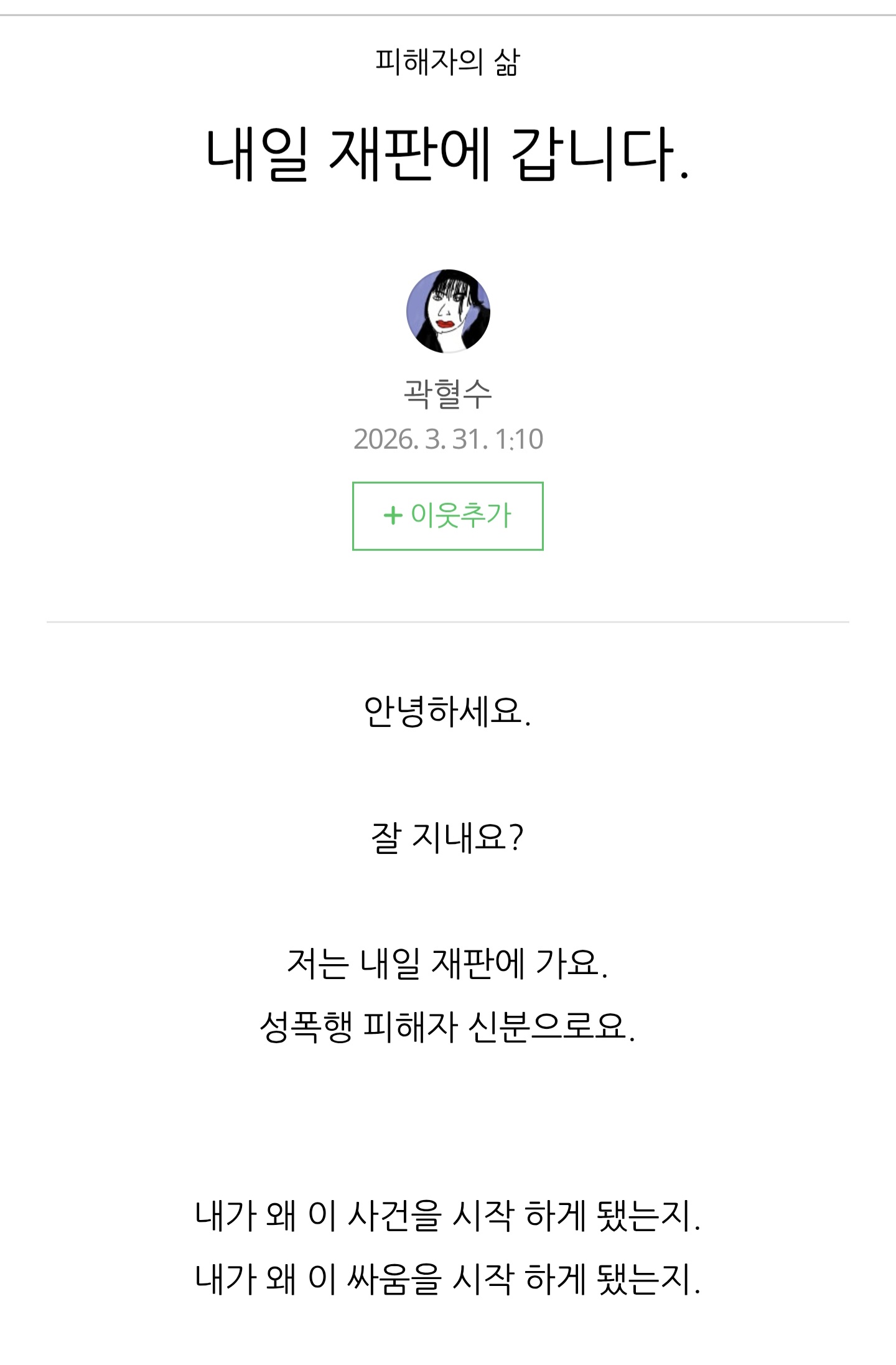Tap the line 잘 지내요?
Viewport: 896px width, 1365px height.
pos(447,837)
